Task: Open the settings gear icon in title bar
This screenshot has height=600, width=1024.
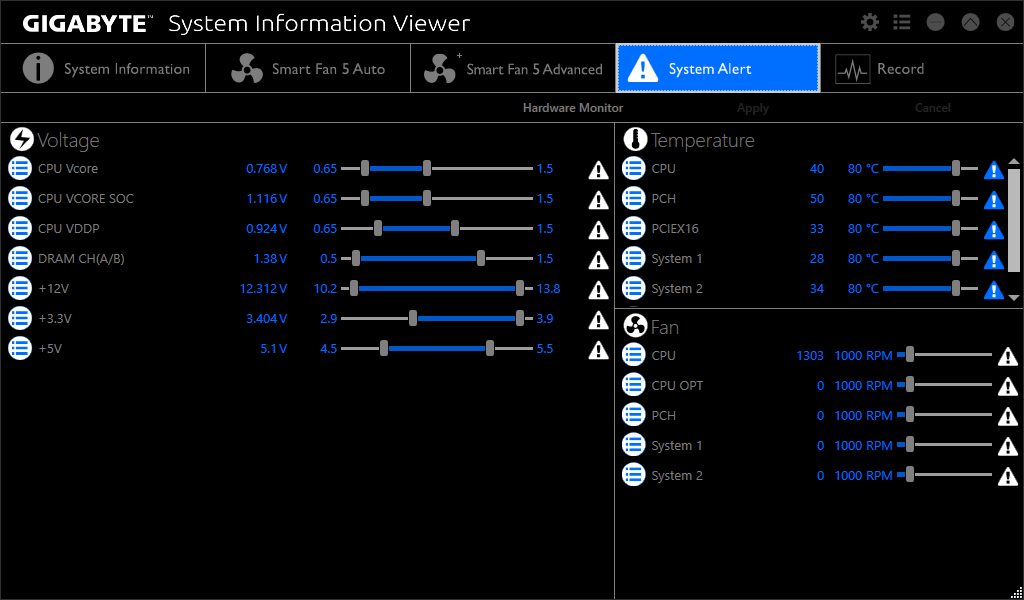Action: coord(870,23)
